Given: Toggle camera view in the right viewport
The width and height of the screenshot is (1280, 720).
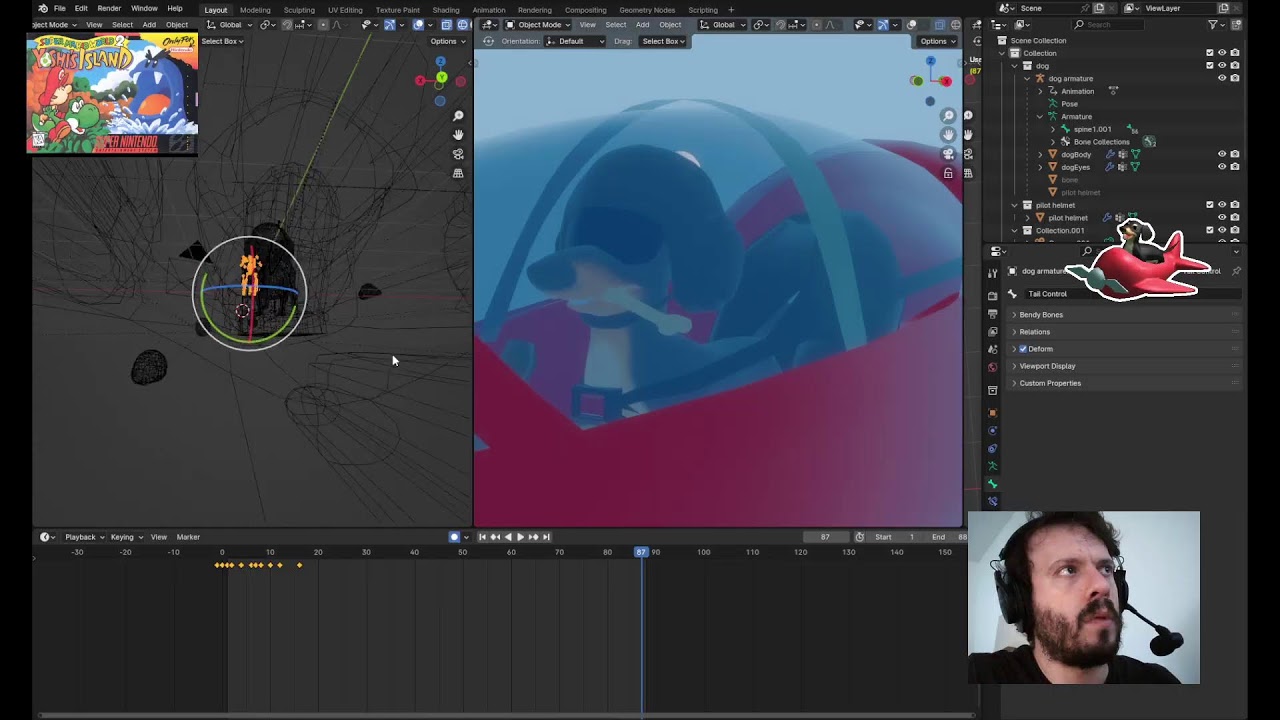Looking at the screenshot, I should click(x=948, y=154).
